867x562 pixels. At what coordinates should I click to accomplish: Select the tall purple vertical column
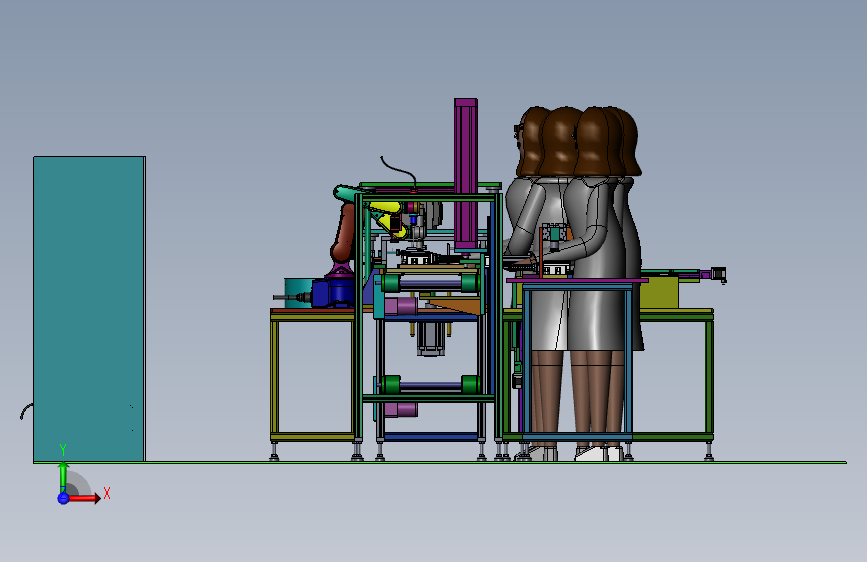[466, 174]
